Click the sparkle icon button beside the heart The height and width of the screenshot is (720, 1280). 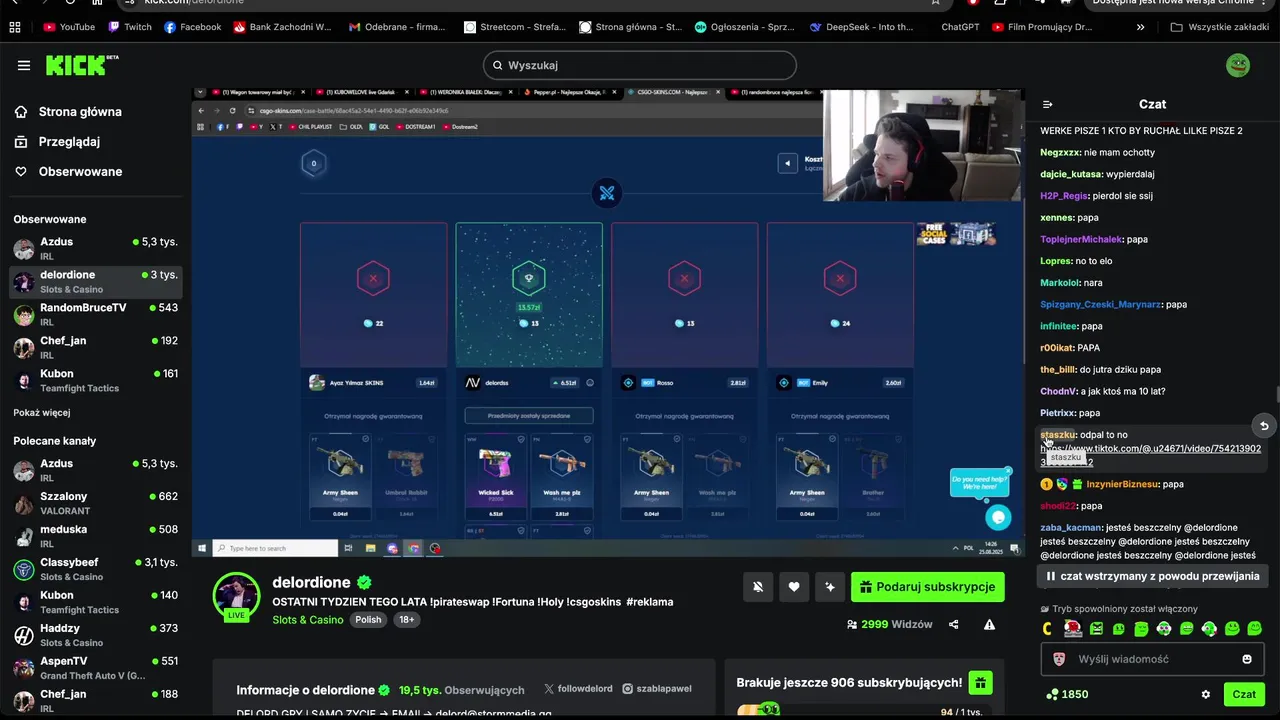pos(830,587)
